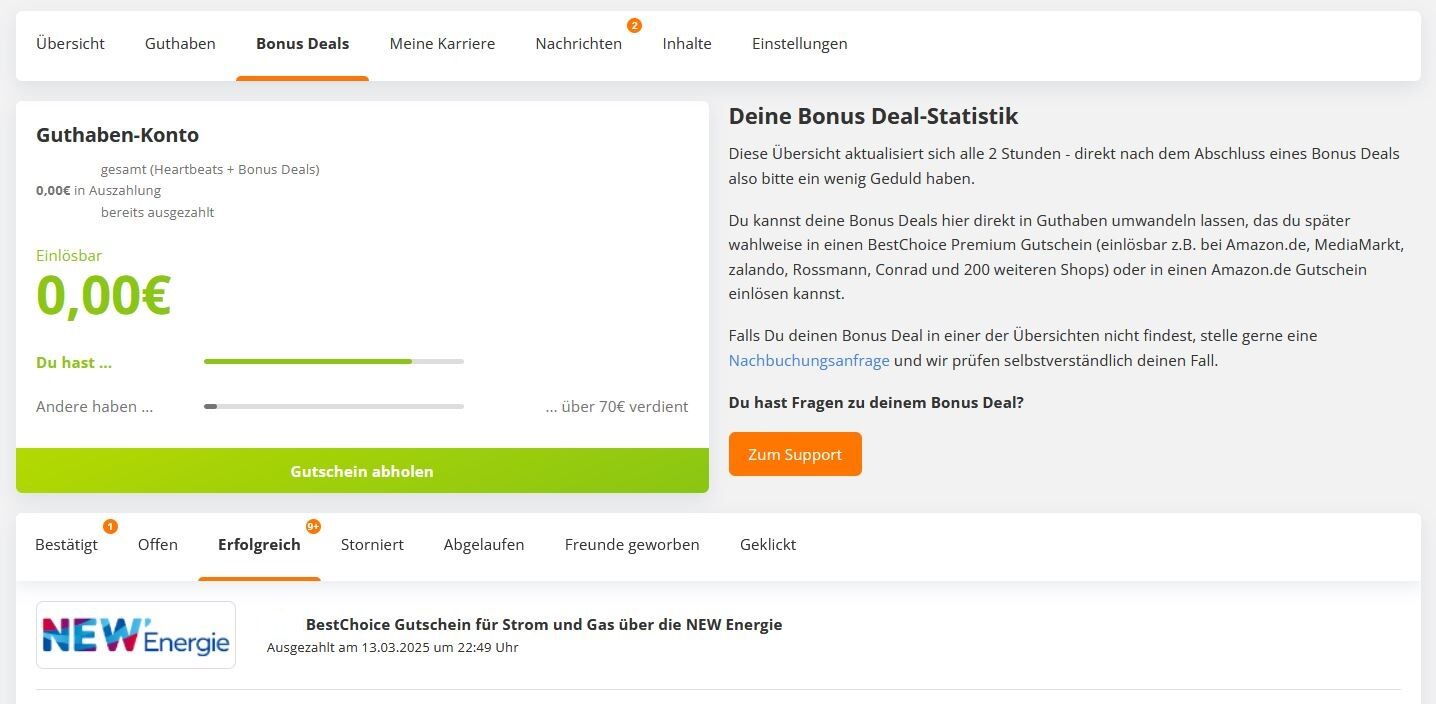
Task: Click the Zum Support button
Action: pyautogui.click(x=795, y=454)
